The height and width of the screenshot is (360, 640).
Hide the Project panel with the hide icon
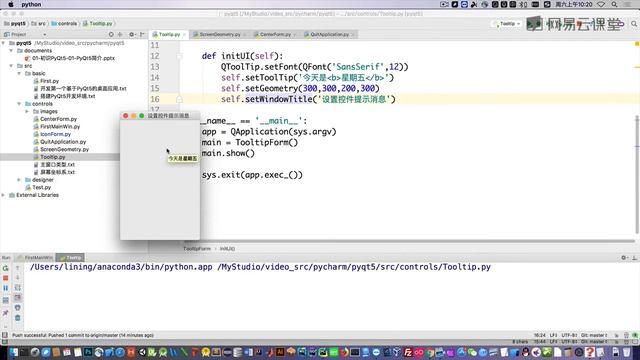click(142, 34)
